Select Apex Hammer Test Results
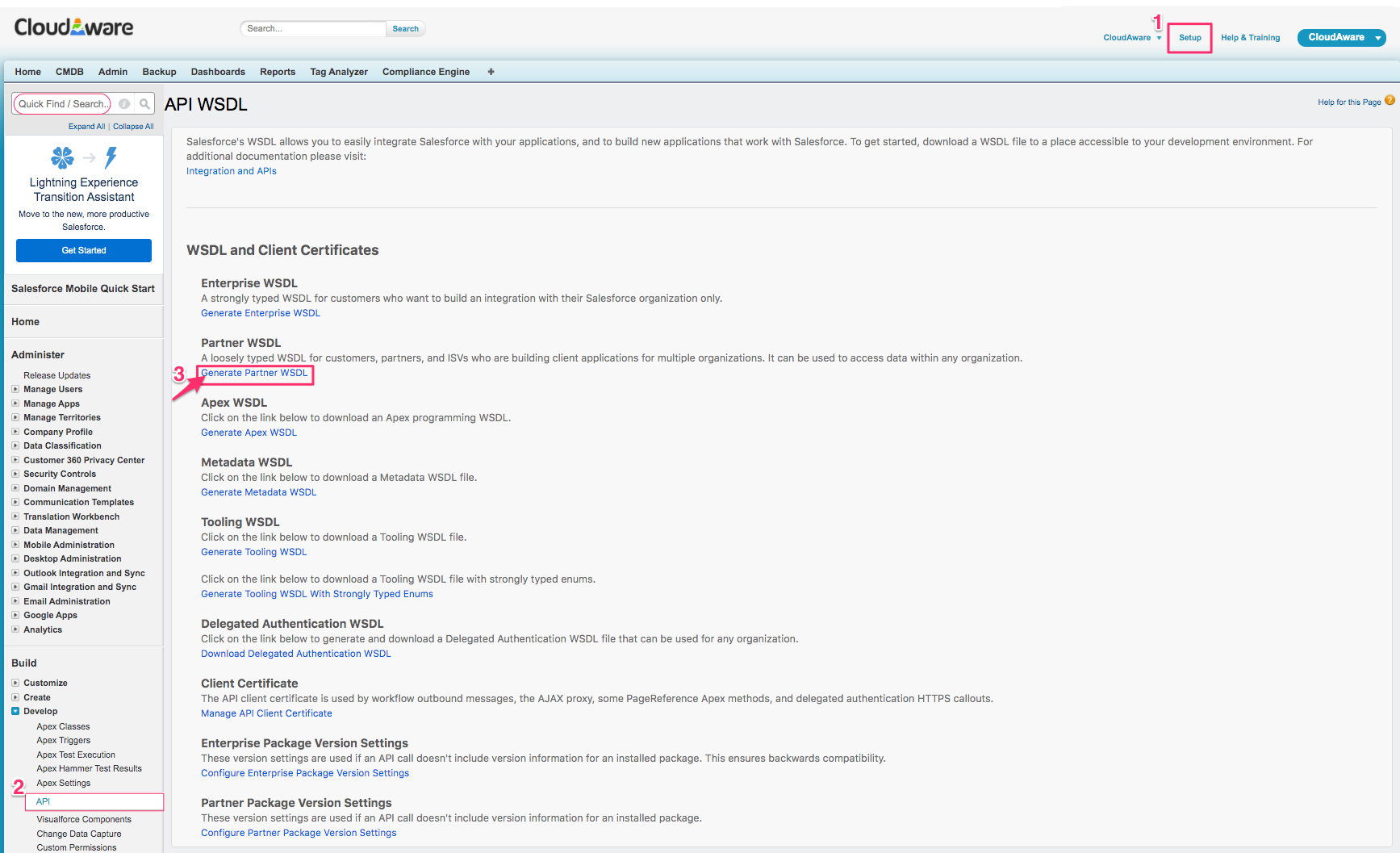 tap(89, 768)
